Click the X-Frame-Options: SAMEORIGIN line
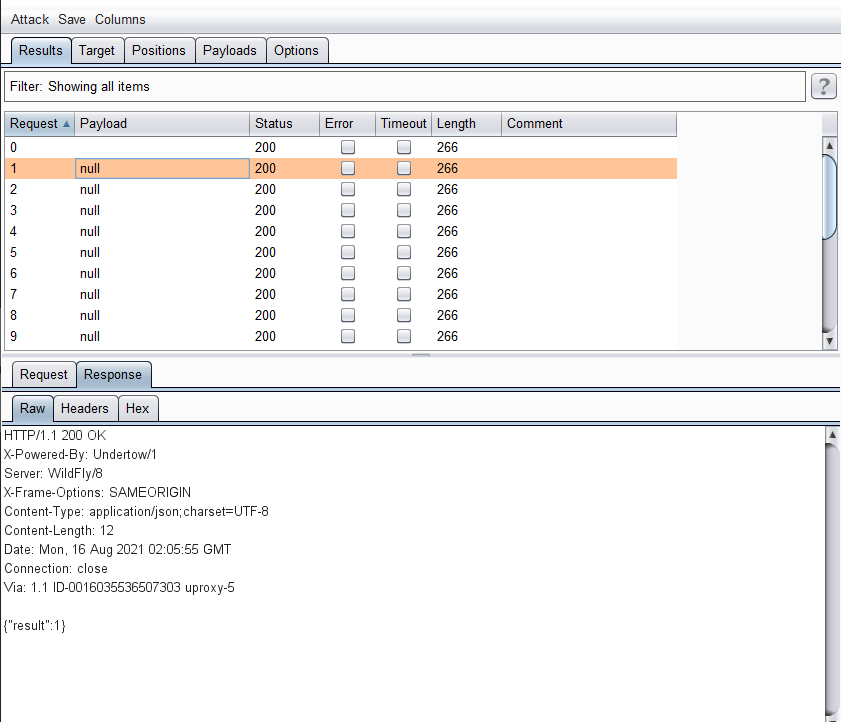 click(97, 492)
